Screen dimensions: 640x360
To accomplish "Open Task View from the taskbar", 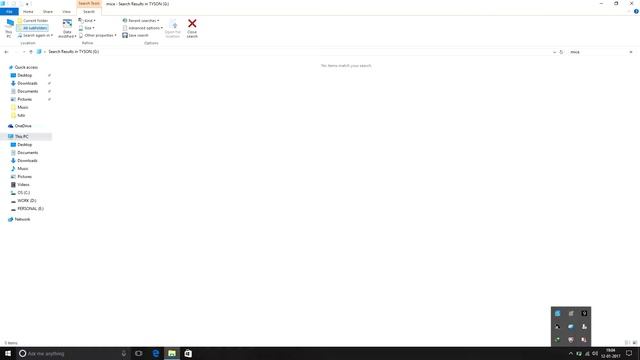I will click(139, 353).
